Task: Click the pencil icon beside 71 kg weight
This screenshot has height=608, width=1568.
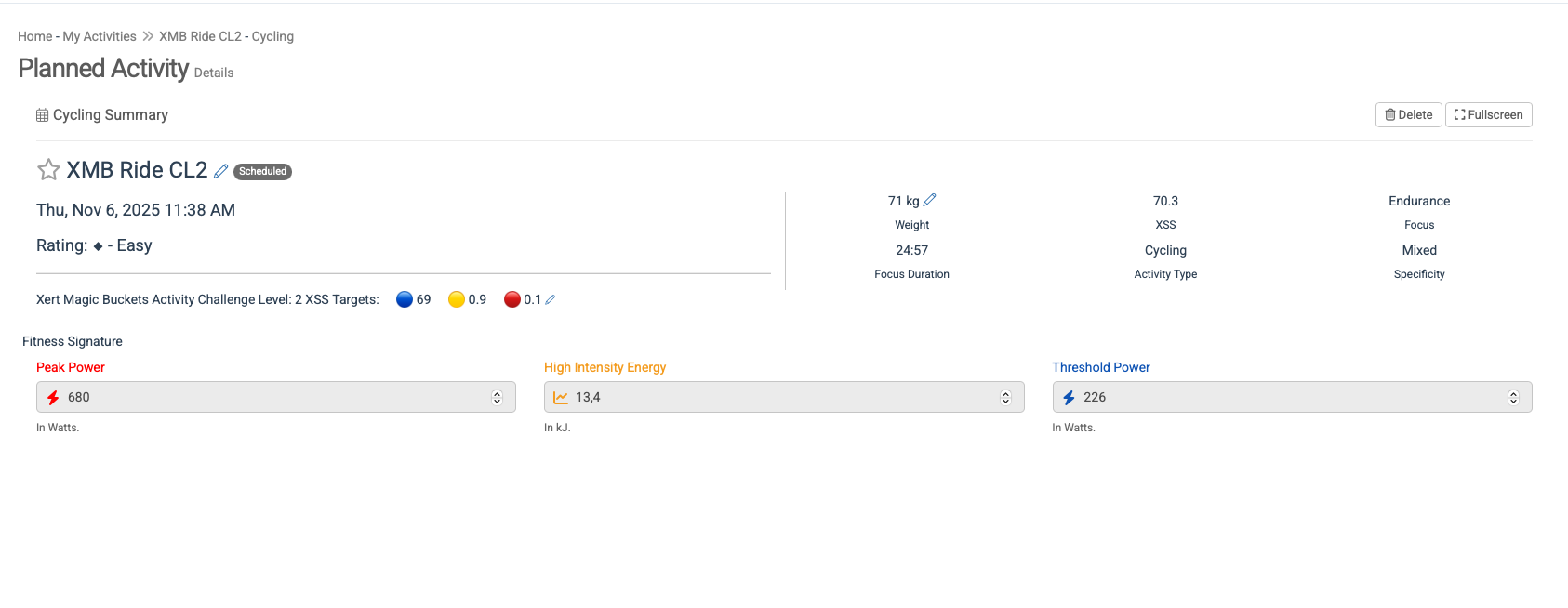Action: [930, 200]
